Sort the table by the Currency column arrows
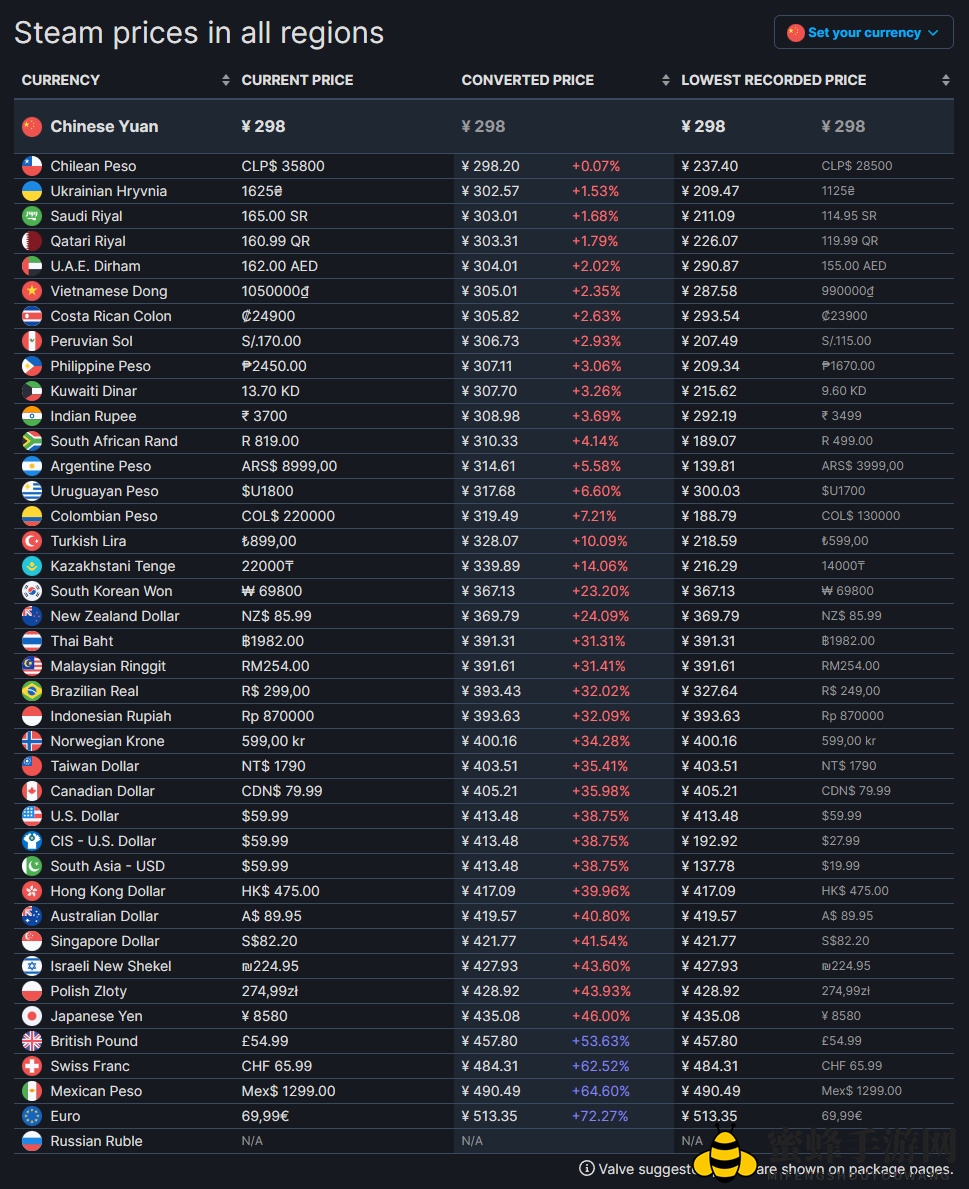 (x=225, y=80)
